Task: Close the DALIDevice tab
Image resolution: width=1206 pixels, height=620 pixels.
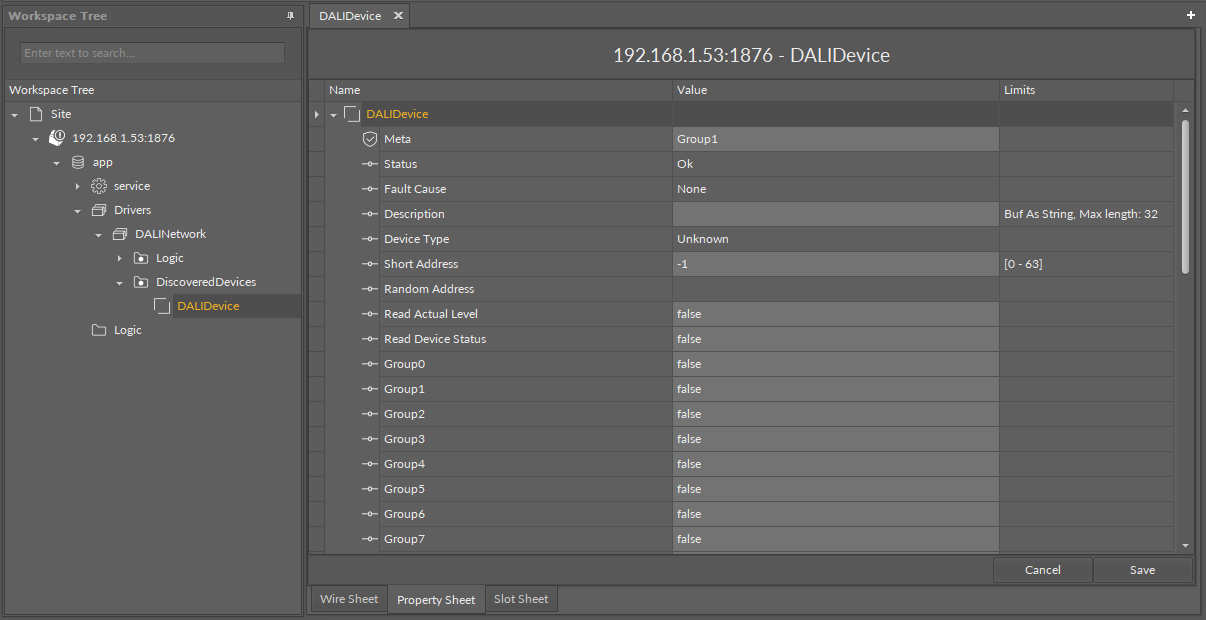Action: 397,16
